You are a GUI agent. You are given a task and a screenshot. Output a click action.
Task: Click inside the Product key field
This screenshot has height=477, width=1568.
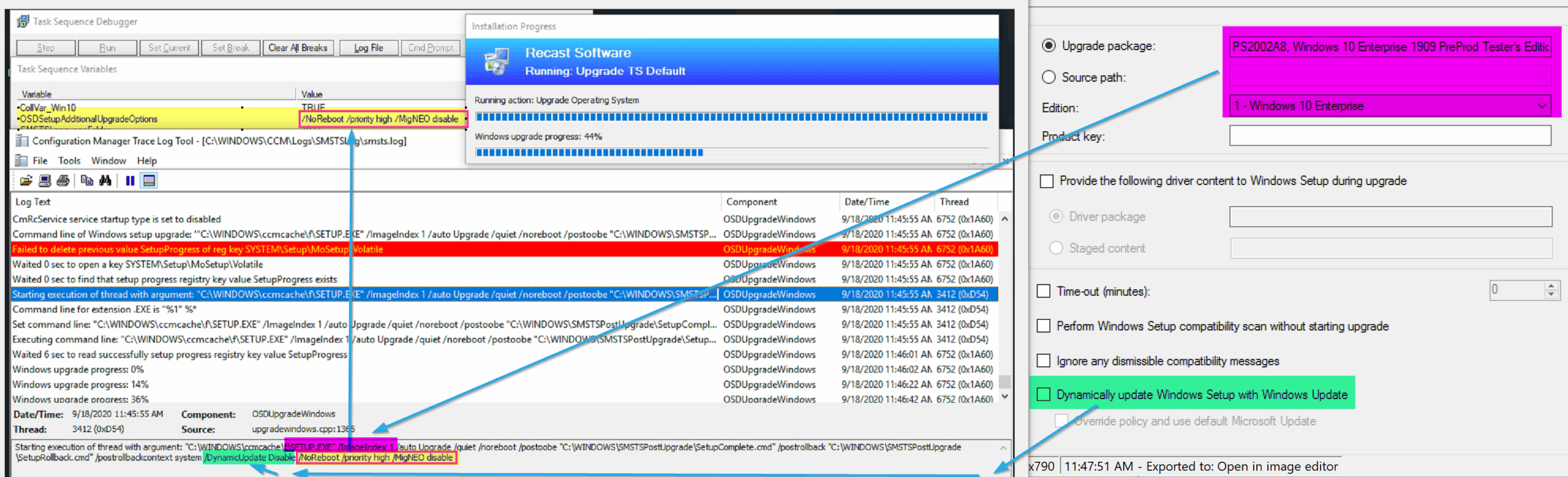coord(1389,135)
